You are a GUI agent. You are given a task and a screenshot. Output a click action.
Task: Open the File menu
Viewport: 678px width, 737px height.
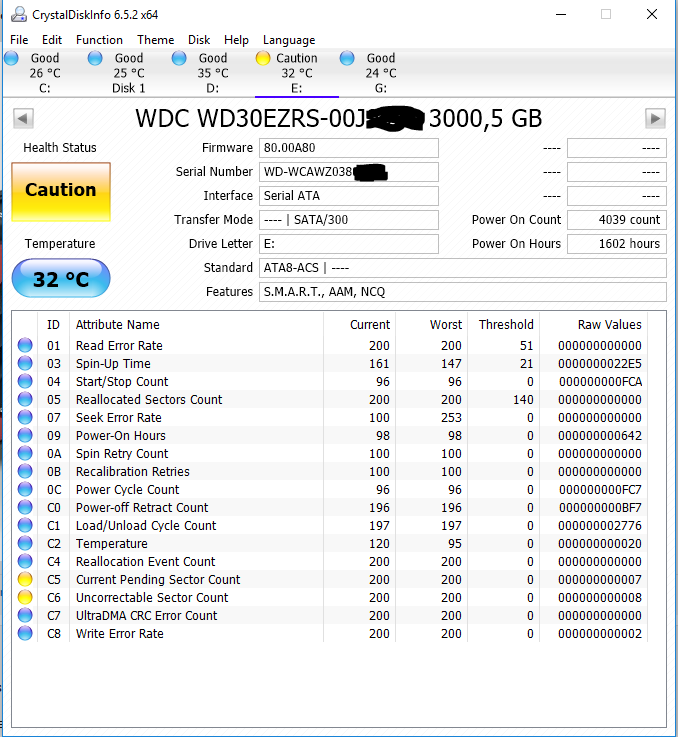click(19, 40)
